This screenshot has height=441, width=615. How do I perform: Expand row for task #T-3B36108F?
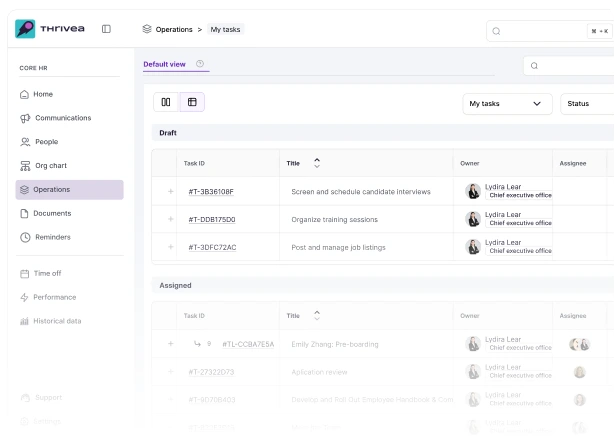click(x=171, y=191)
